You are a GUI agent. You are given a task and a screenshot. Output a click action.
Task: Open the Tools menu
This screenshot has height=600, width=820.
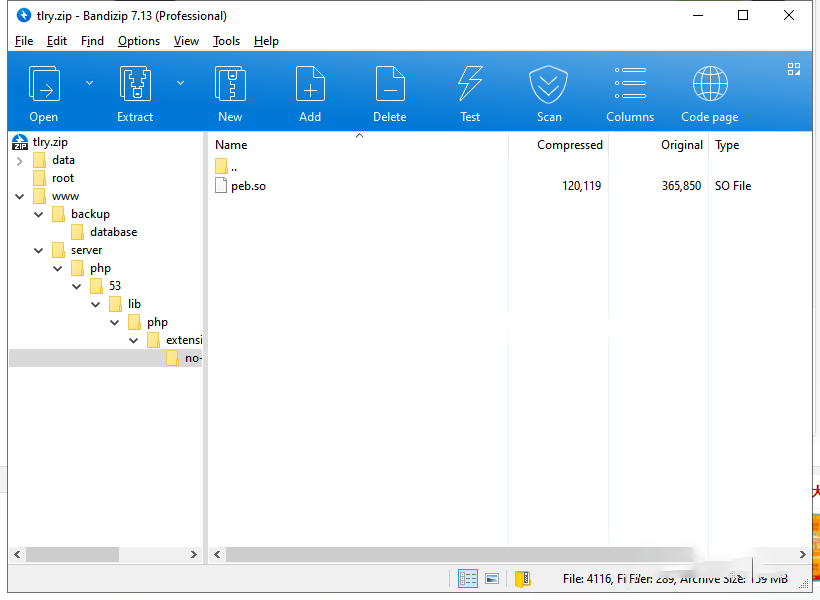(x=226, y=41)
